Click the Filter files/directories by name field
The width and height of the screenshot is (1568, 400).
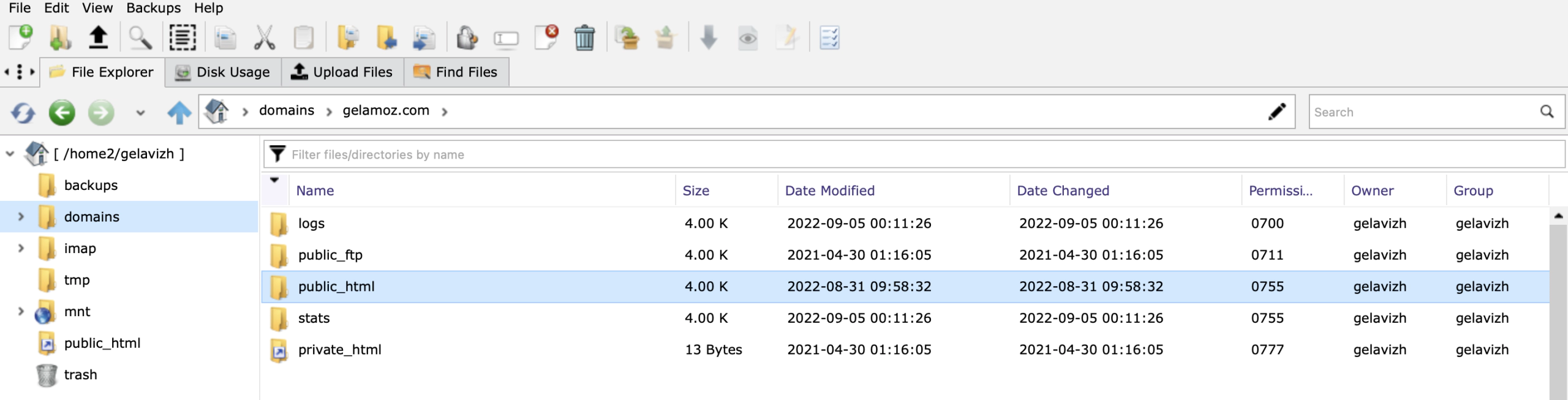point(914,154)
